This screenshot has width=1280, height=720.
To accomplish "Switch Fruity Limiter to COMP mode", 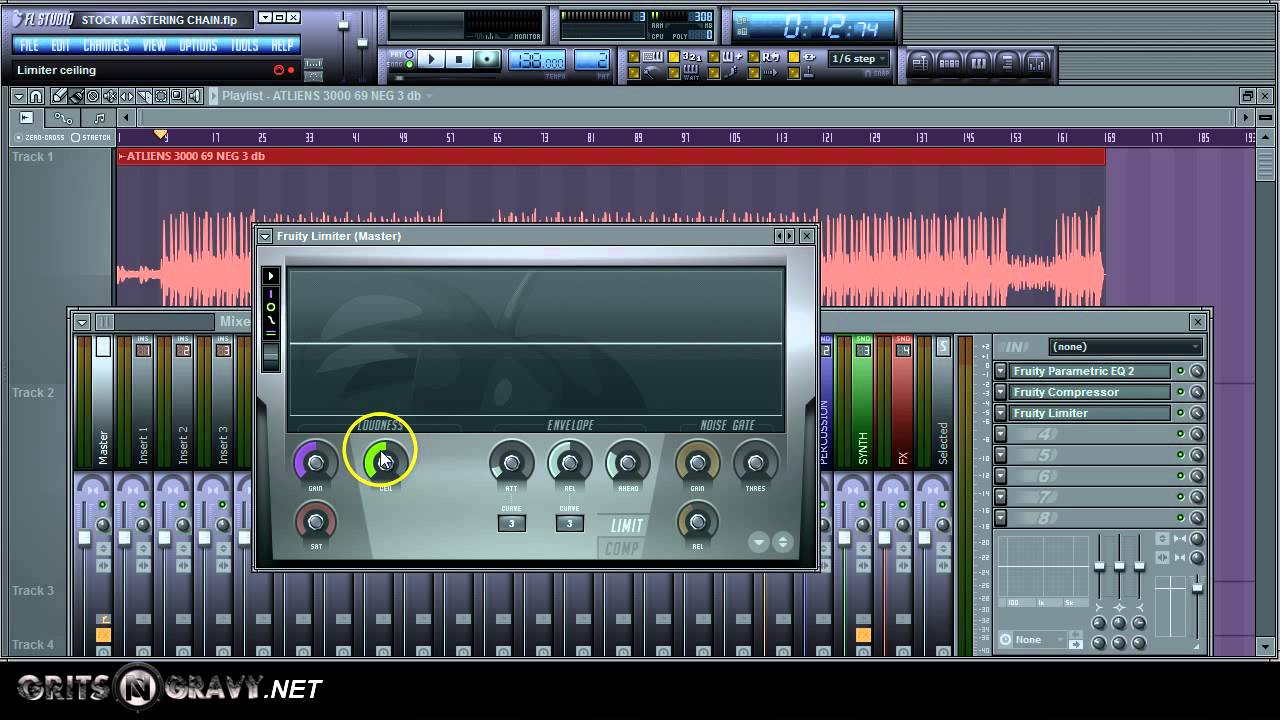I will point(622,548).
